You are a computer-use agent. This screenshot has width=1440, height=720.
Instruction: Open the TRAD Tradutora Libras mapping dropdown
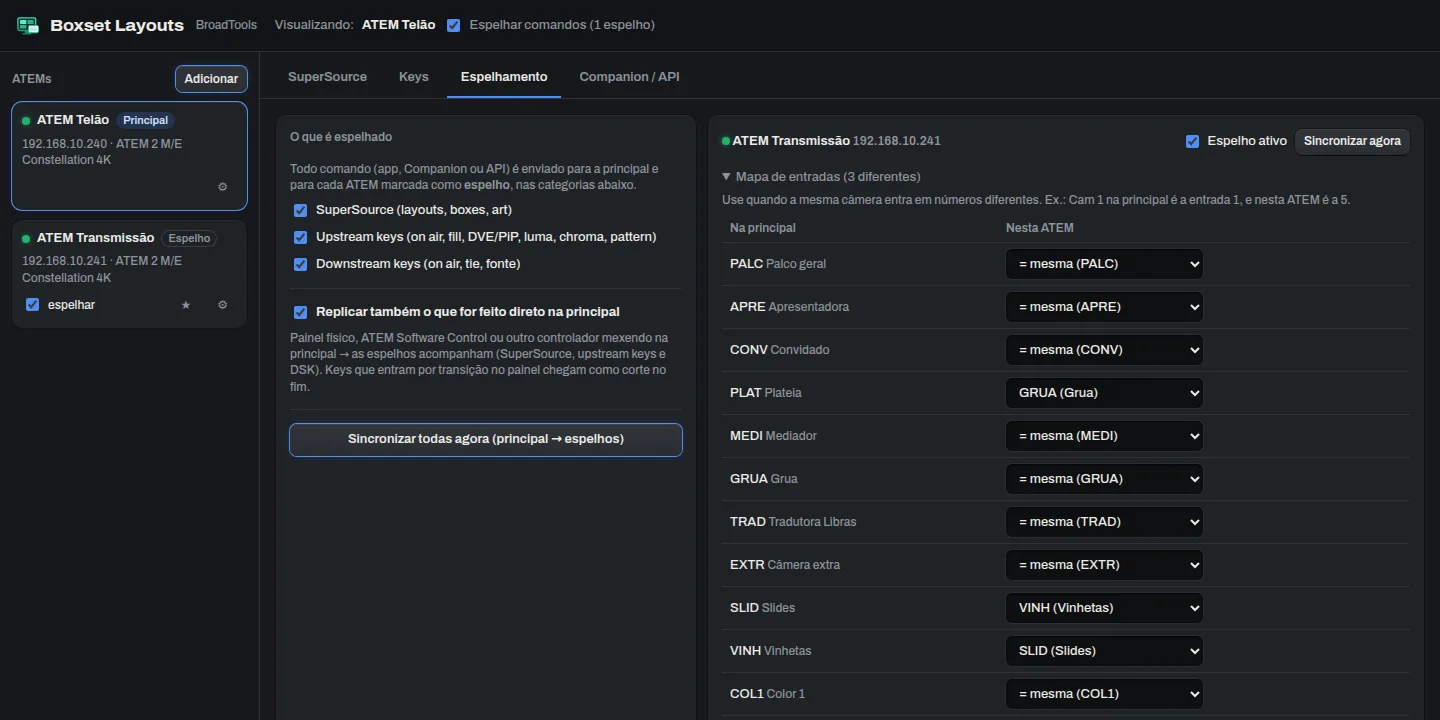(1104, 522)
